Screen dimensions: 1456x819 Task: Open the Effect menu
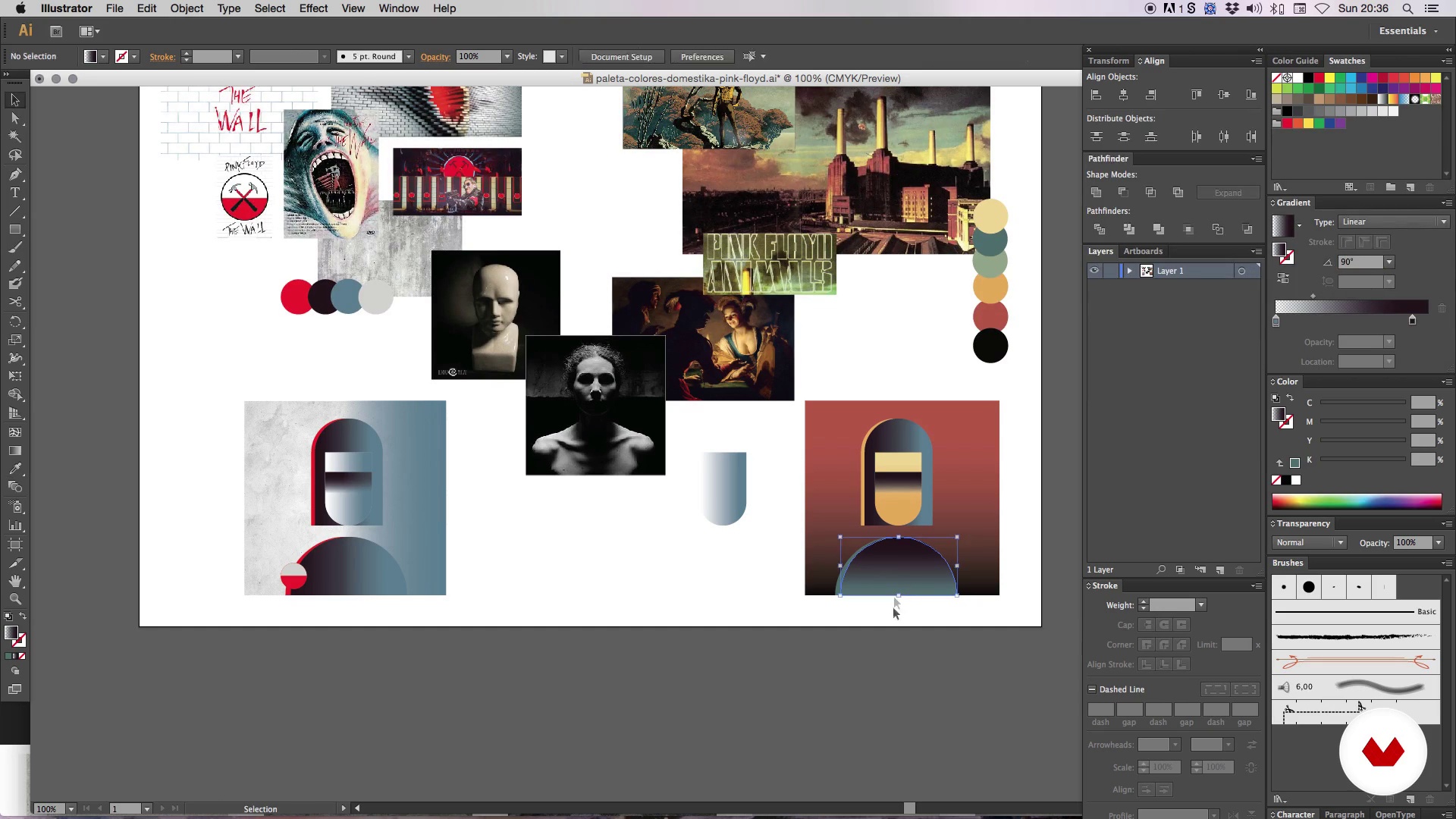coord(313,8)
